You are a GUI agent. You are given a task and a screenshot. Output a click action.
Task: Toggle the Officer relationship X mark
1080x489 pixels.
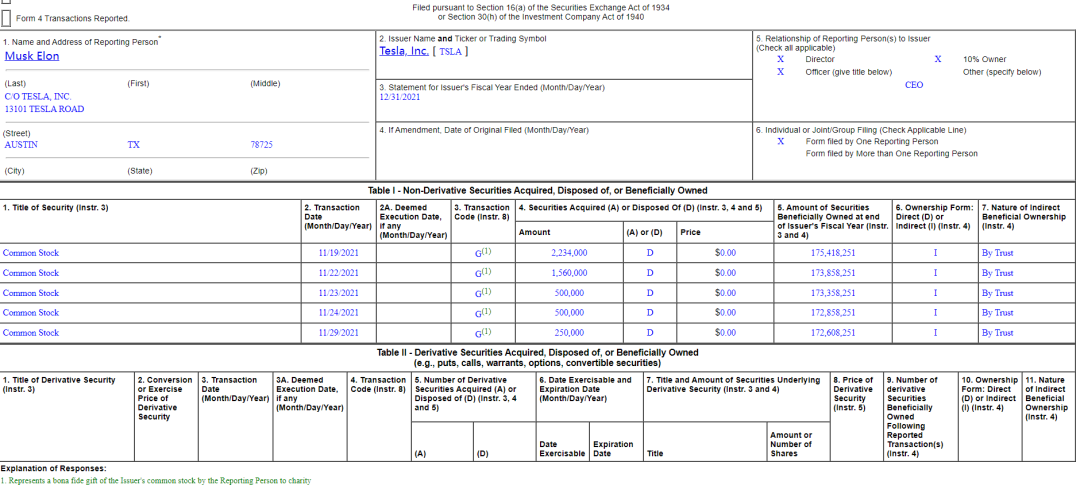[780, 72]
